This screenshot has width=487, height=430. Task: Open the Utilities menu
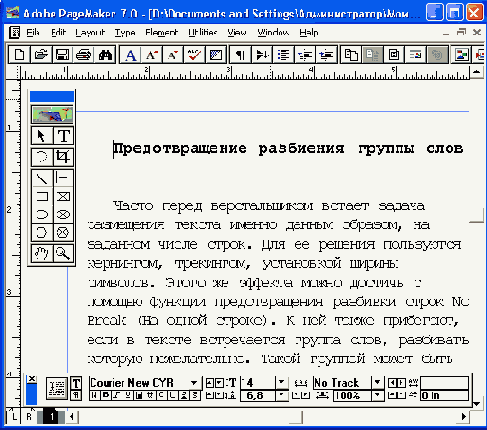tap(202, 32)
